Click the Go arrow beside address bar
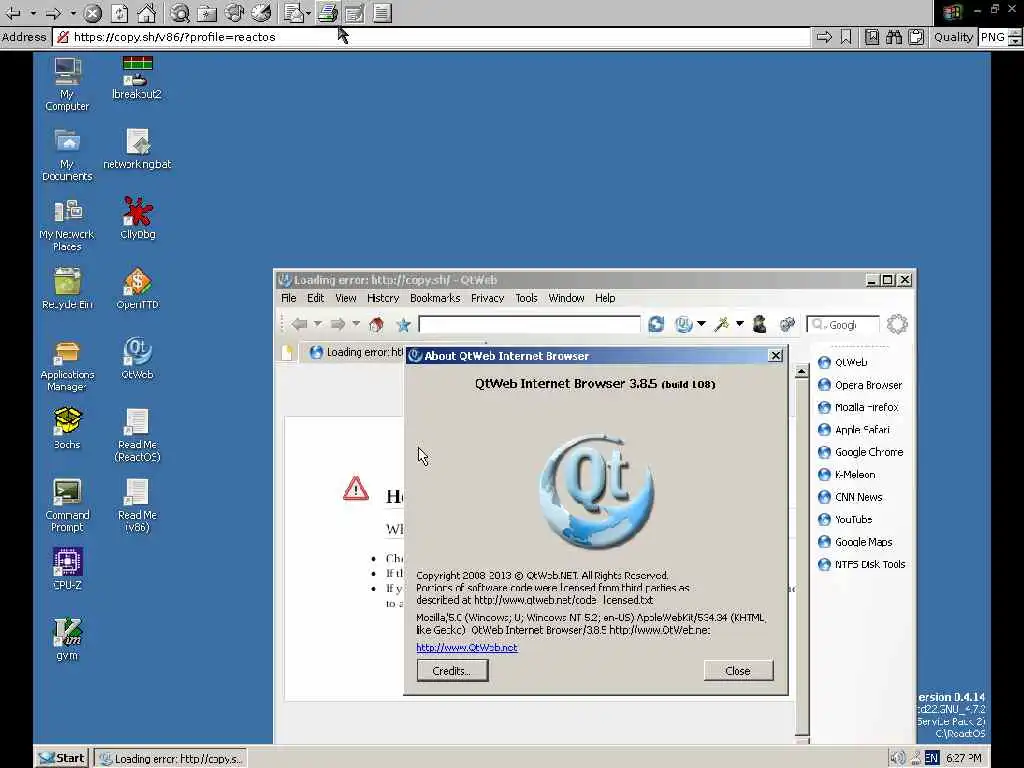 824,37
